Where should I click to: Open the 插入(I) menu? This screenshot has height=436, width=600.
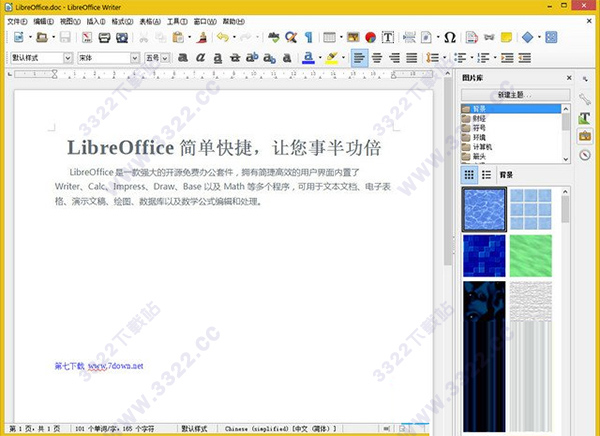click(x=96, y=21)
